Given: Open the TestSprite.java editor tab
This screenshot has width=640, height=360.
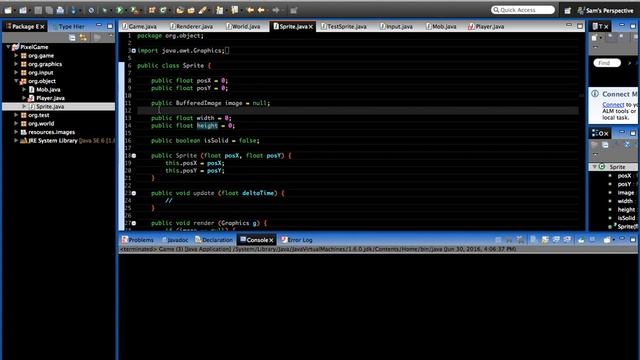Looking at the screenshot, I should tap(344, 27).
